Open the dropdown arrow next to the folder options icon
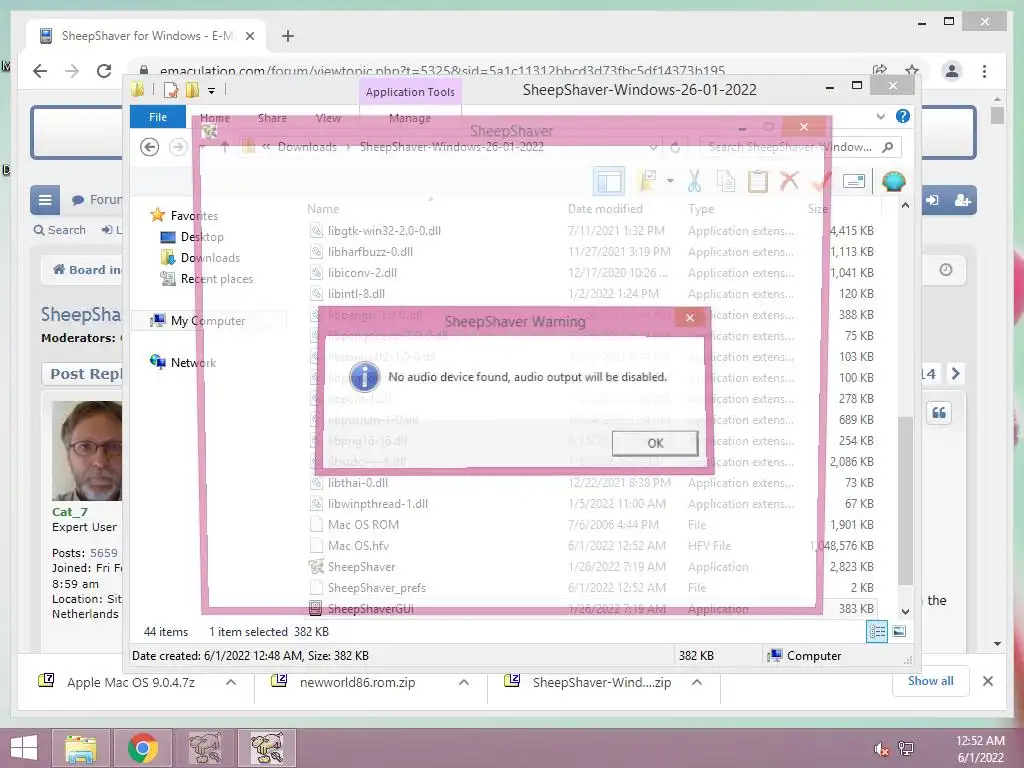The width and height of the screenshot is (1024, 768). click(670, 181)
